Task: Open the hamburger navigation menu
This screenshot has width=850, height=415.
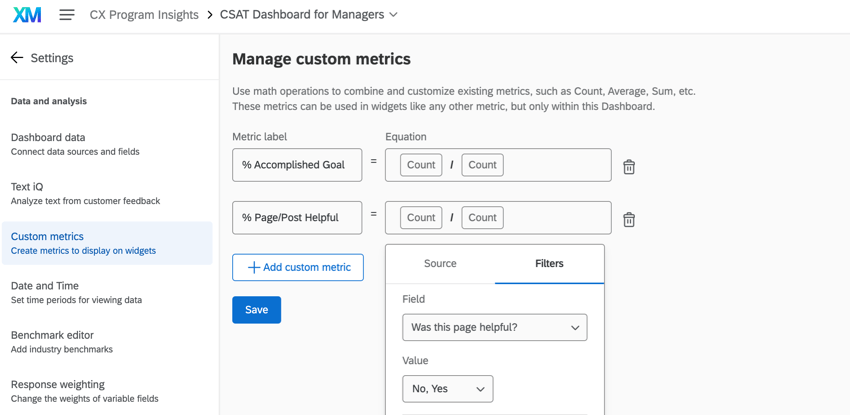Action: coord(67,15)
